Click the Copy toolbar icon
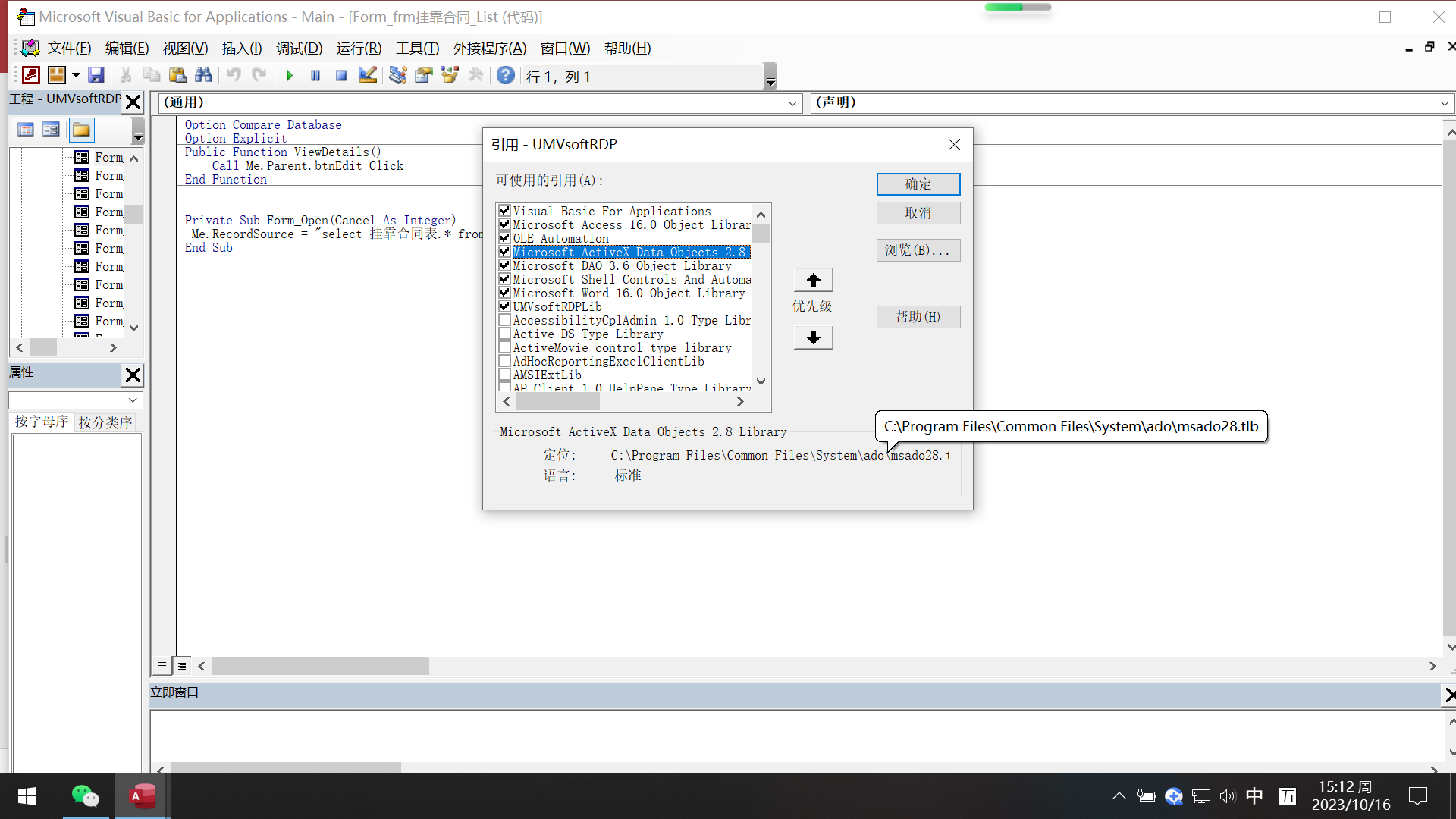This screenshot has height=819, width=1456. (x=152, y=75)
